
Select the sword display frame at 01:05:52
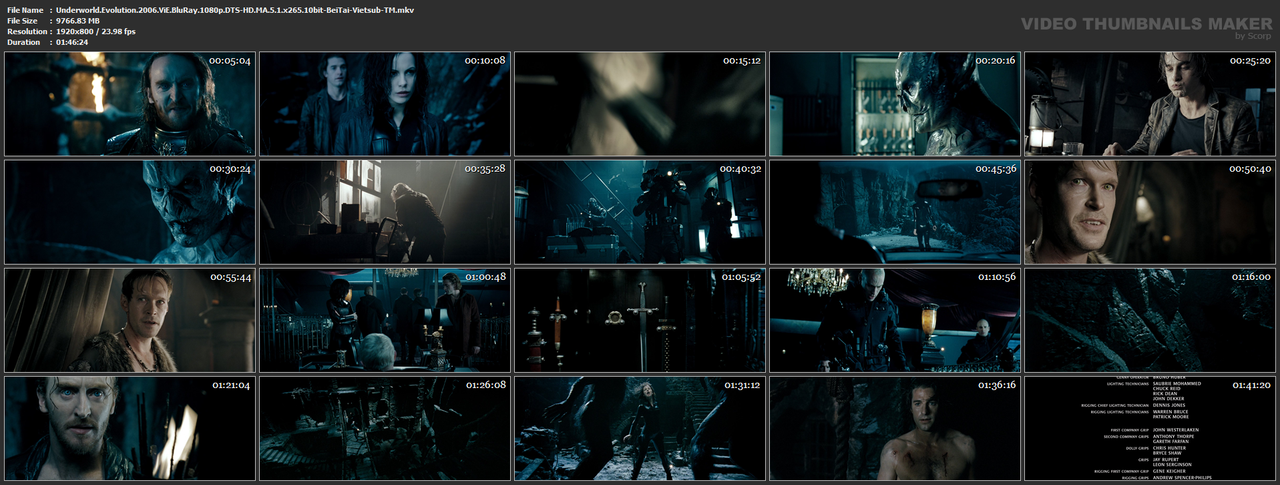639,320
